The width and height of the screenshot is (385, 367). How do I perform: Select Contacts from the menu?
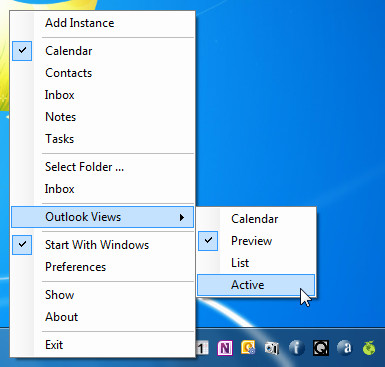click(x=102, y=73)
